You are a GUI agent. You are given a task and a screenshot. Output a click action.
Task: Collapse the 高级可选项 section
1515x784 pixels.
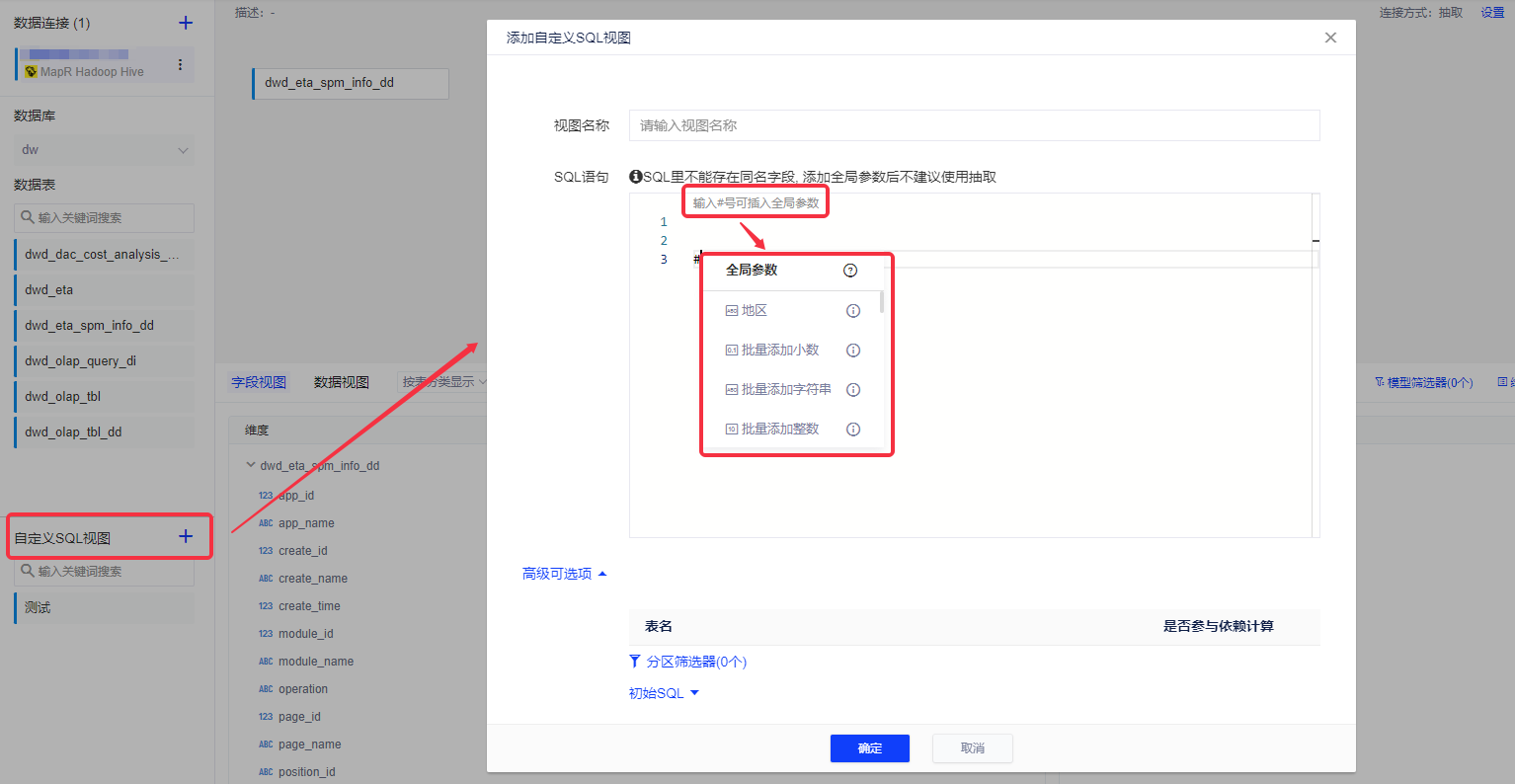(x=564, y=574)
